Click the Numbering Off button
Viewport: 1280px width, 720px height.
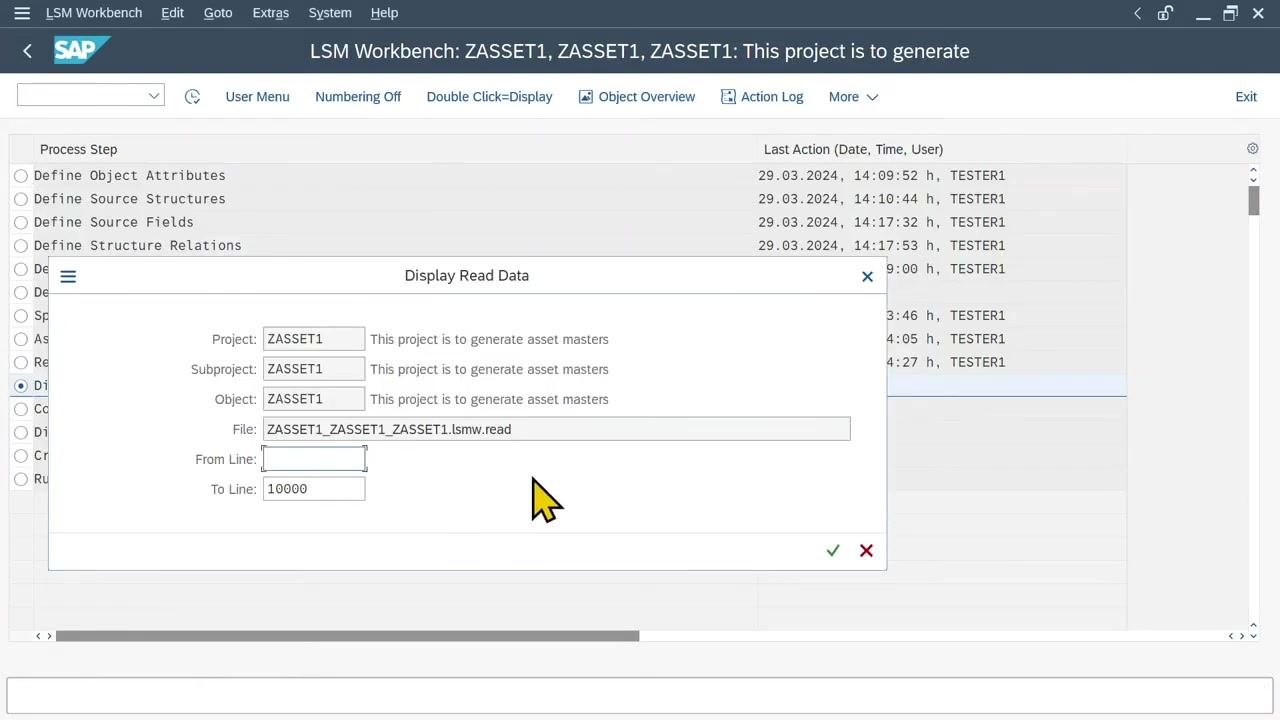click(358, 97)
